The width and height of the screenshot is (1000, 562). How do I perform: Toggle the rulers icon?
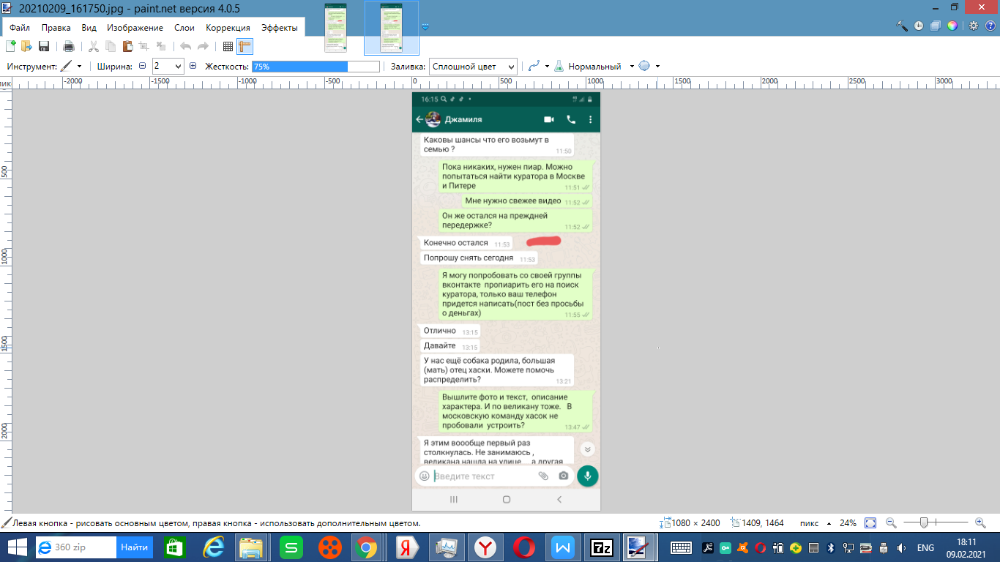click(245, 46)
